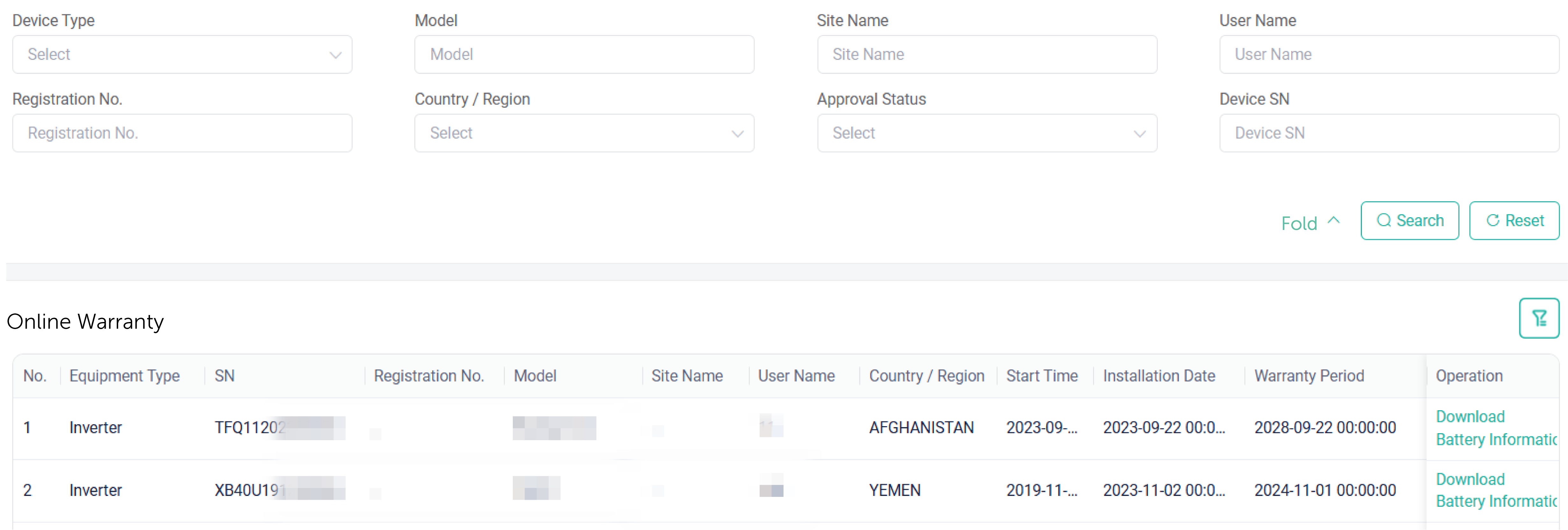Image resolution: width=1568 pixels, height=530 pixels.
Task: Click the Operation column header
Action: tap(1469, 376)
